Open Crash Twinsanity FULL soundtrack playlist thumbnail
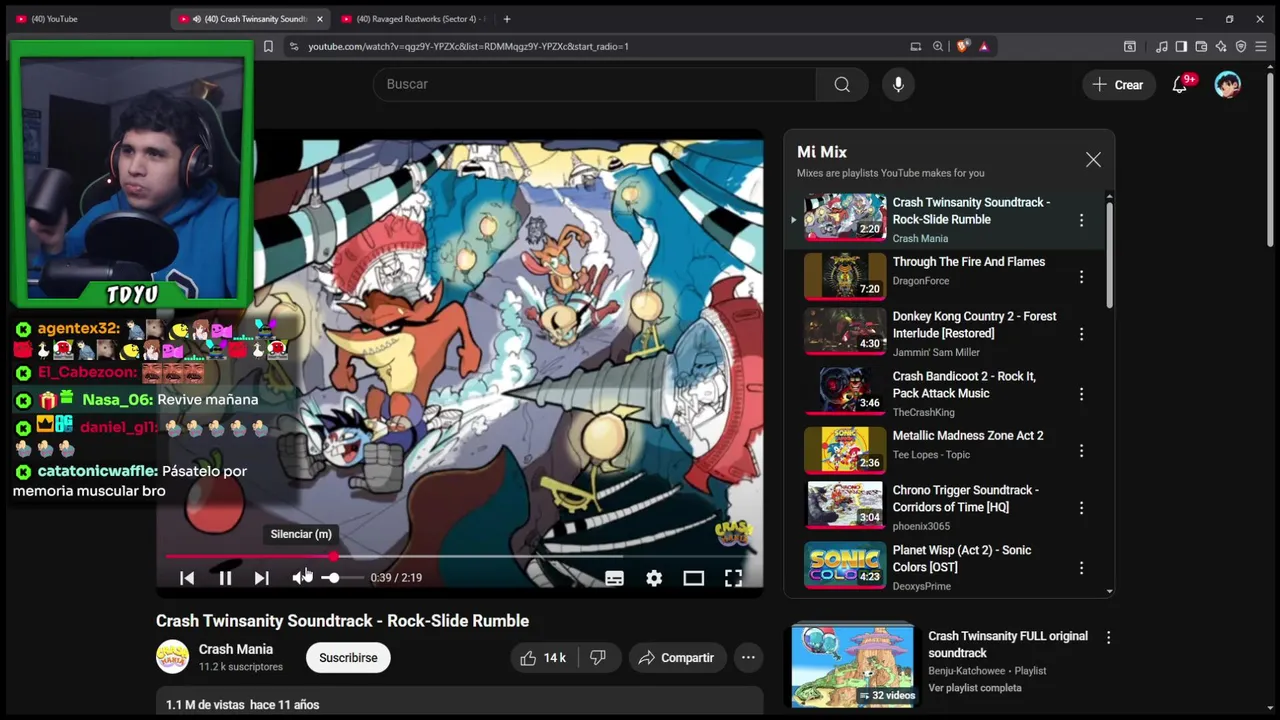 852,666
